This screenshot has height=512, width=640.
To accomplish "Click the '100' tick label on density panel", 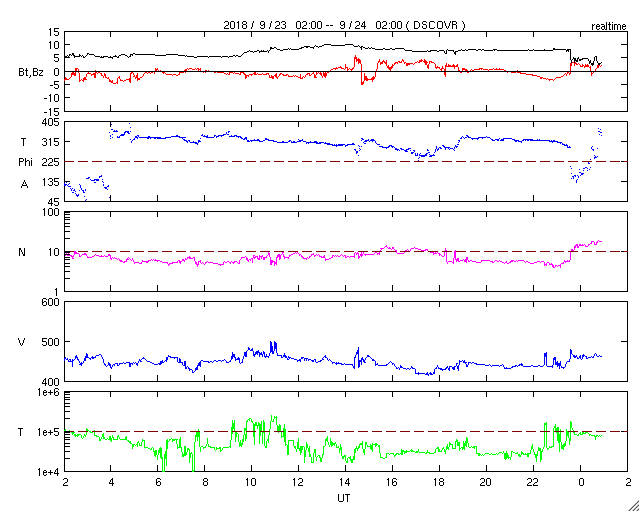I will click(x=52, y=213).
